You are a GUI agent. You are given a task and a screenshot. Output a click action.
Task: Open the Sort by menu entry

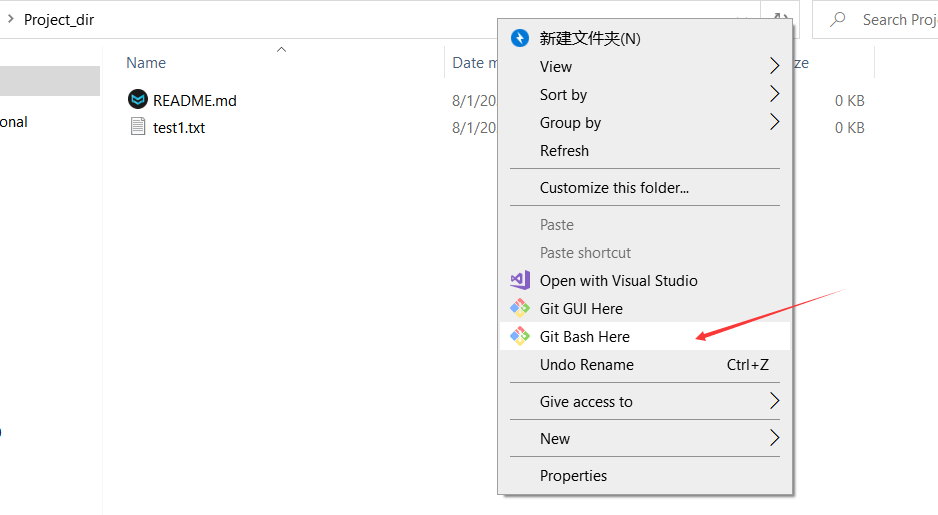point(645,95)
